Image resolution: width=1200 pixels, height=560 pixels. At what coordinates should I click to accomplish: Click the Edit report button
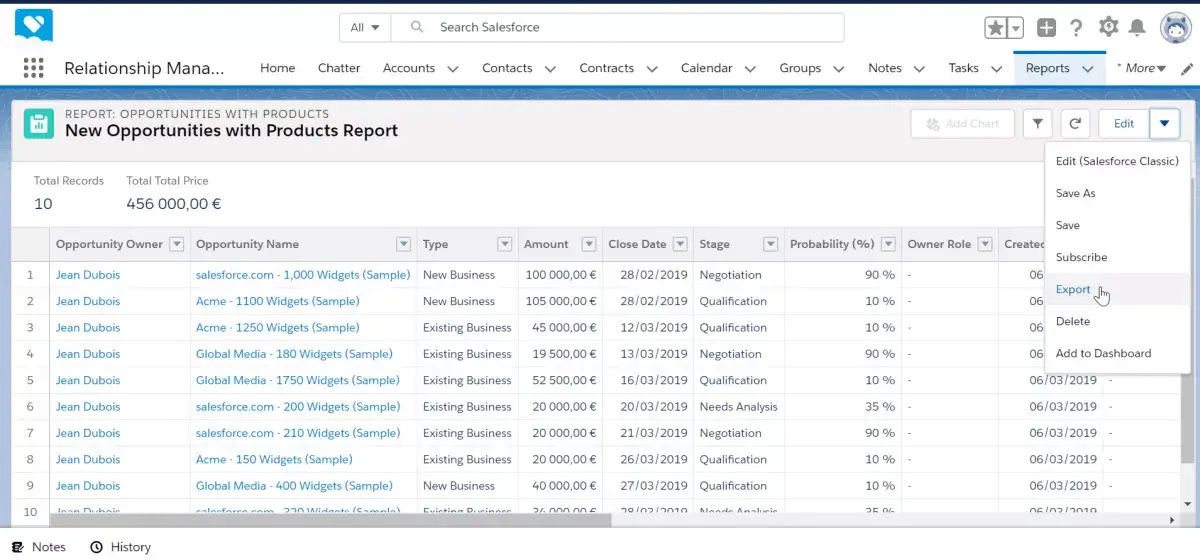coord(1124,124)
